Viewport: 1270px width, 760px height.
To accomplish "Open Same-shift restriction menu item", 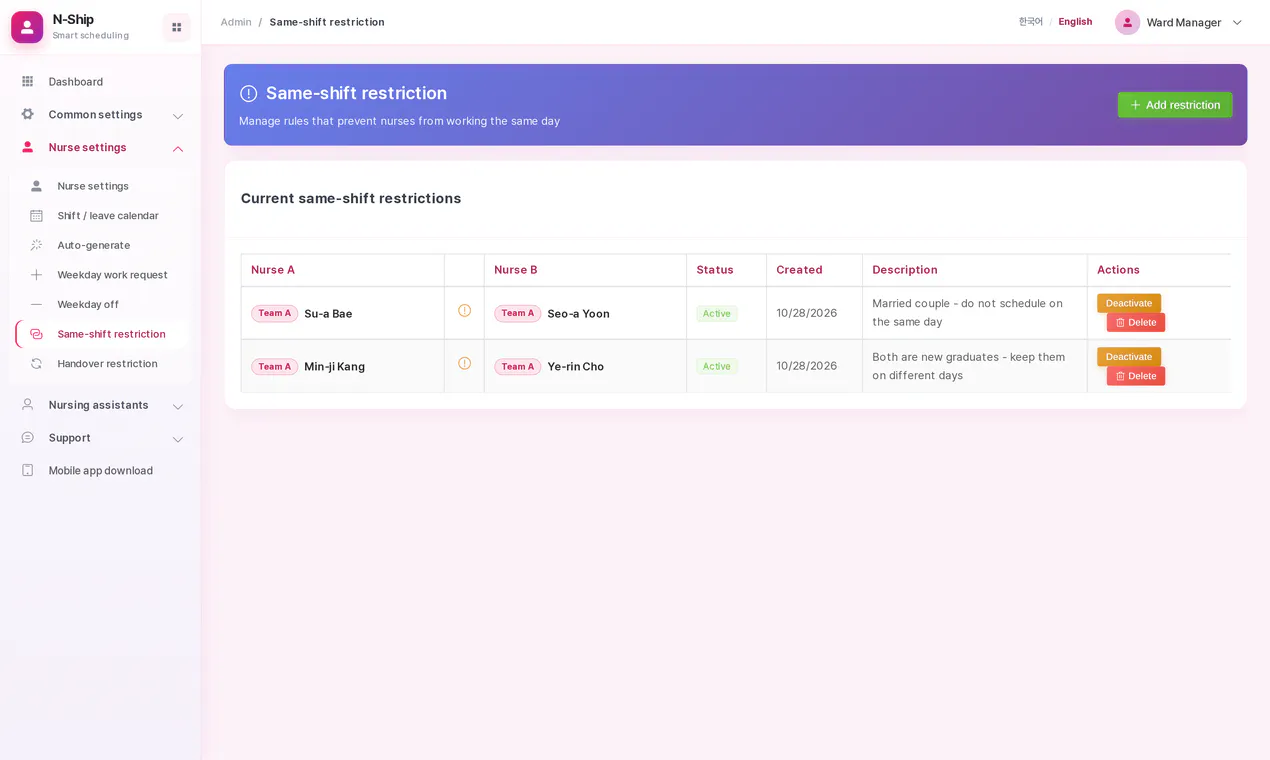I will click(101, 334).
